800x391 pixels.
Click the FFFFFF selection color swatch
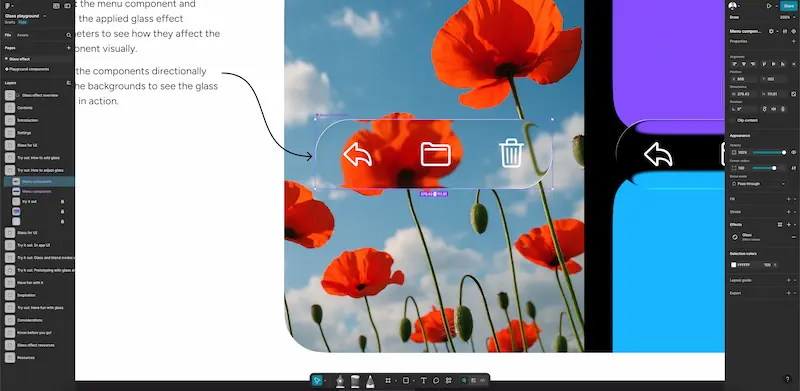point(734,265)
